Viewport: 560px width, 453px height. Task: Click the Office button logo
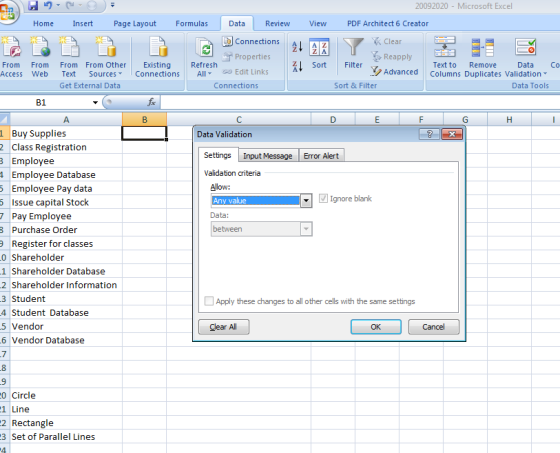[x=7, y=11]
